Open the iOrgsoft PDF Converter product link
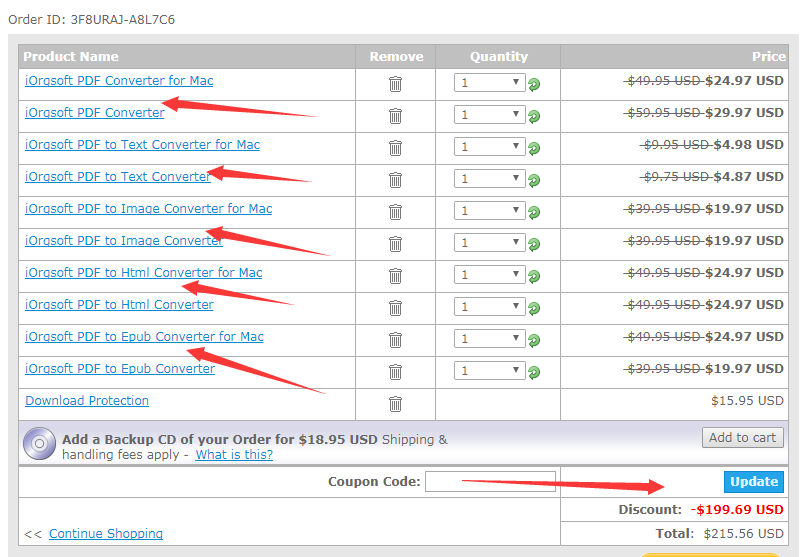809x557 pixels. click(x=95, y=113)
